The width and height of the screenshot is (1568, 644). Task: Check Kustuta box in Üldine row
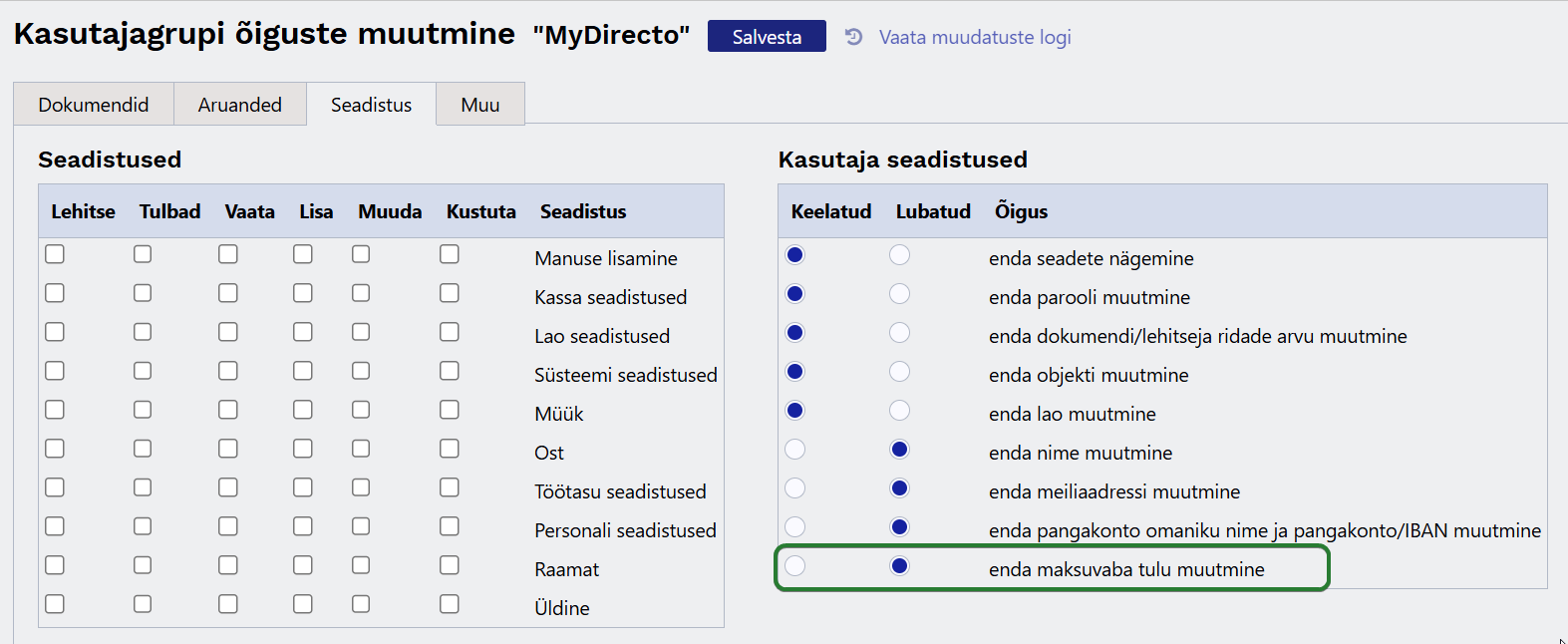[450, 604]
